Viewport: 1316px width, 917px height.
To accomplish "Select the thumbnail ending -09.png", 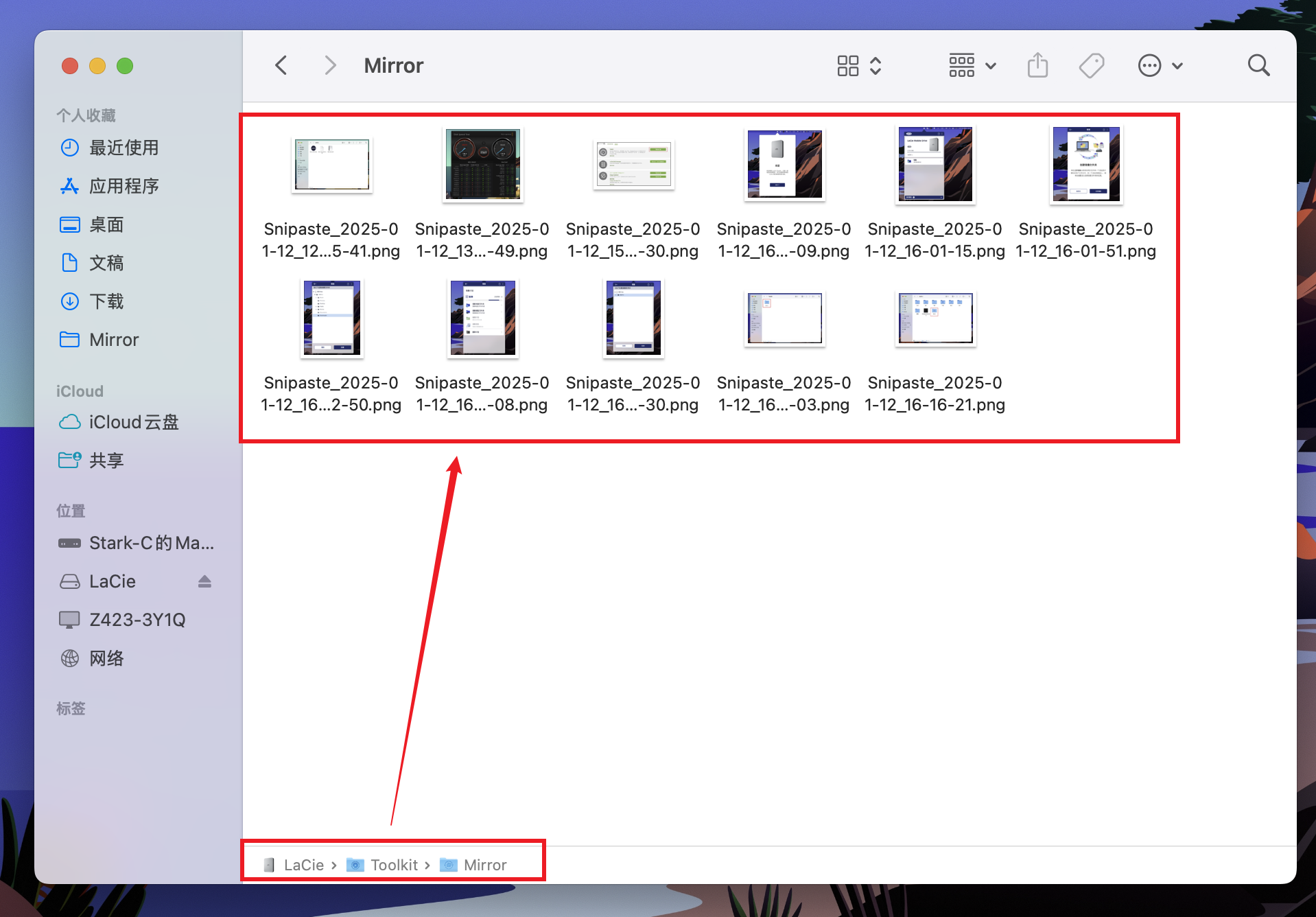I will [x=784, y=165].
